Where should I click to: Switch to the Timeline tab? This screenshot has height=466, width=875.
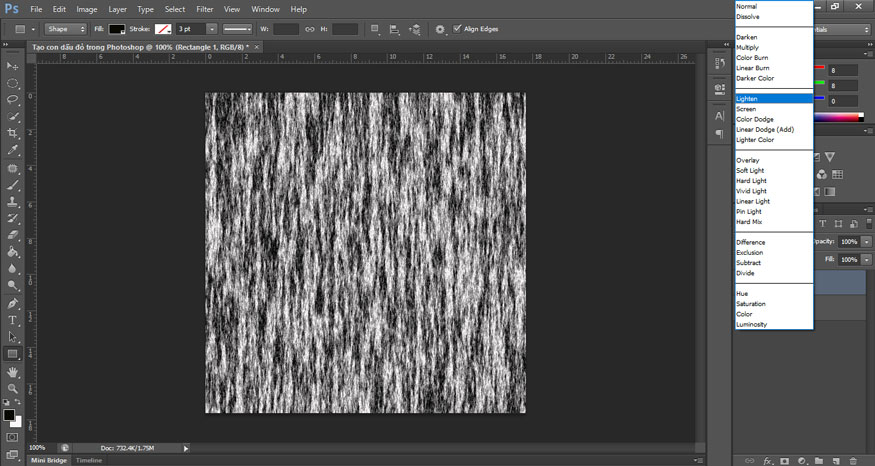click(89, 460)
